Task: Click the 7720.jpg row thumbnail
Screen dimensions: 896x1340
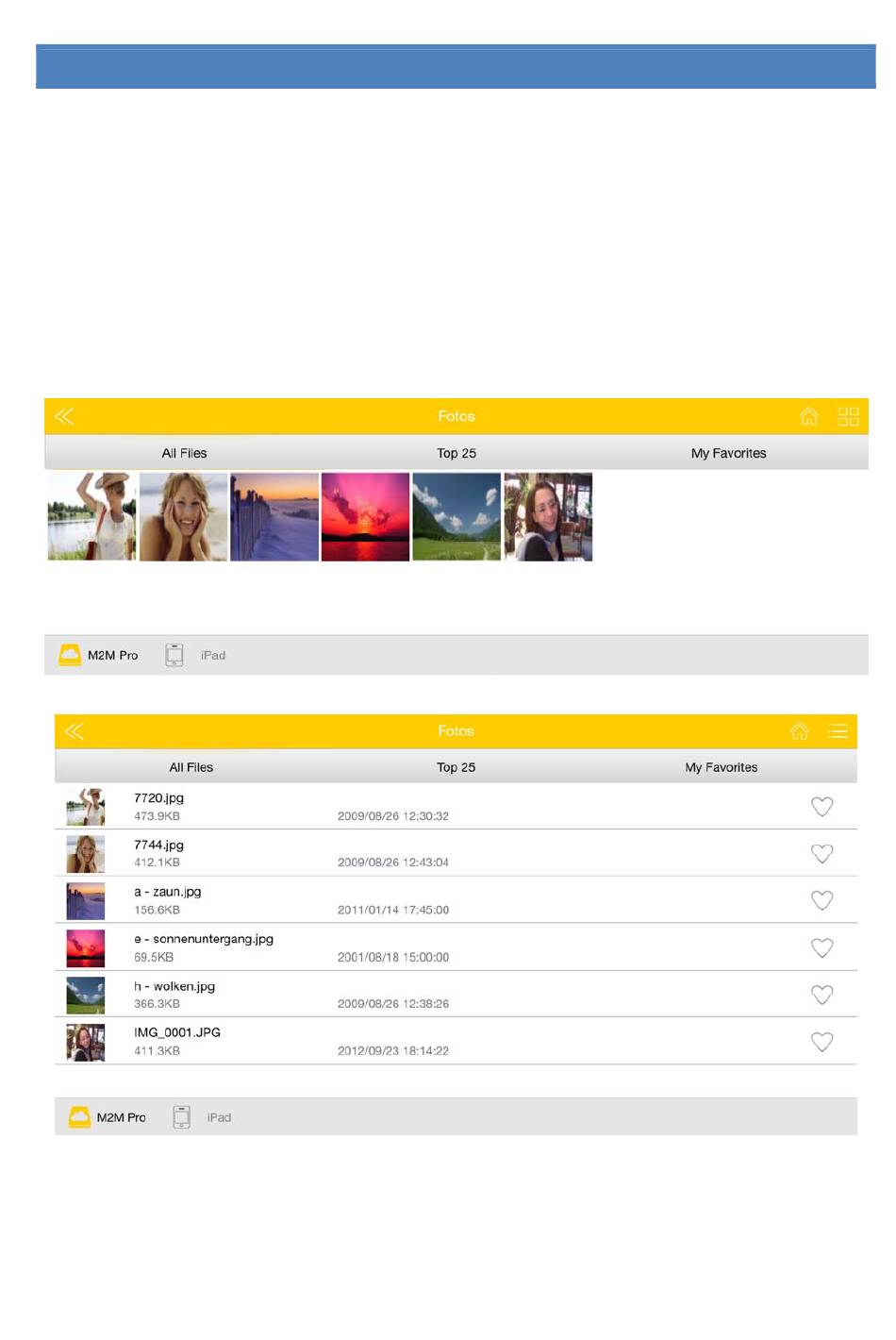Action: click(85, 807)
